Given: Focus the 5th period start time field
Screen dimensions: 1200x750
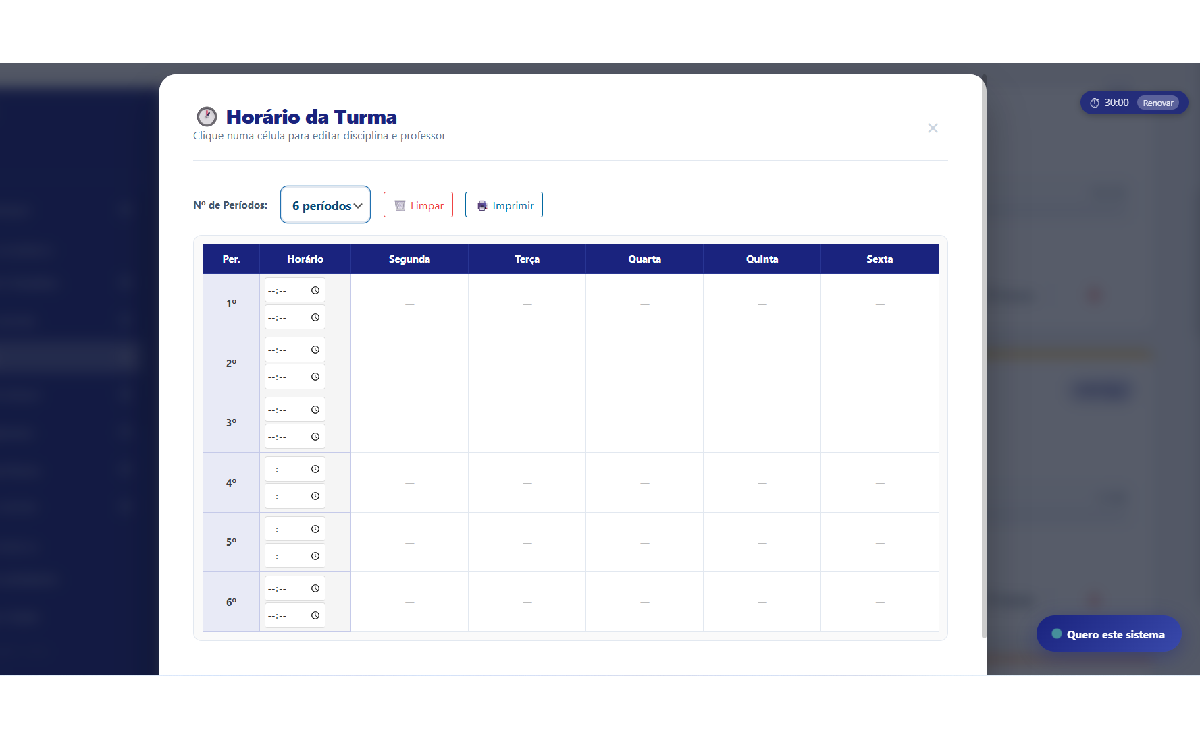Looking at the screenshot, I should 286,529.
